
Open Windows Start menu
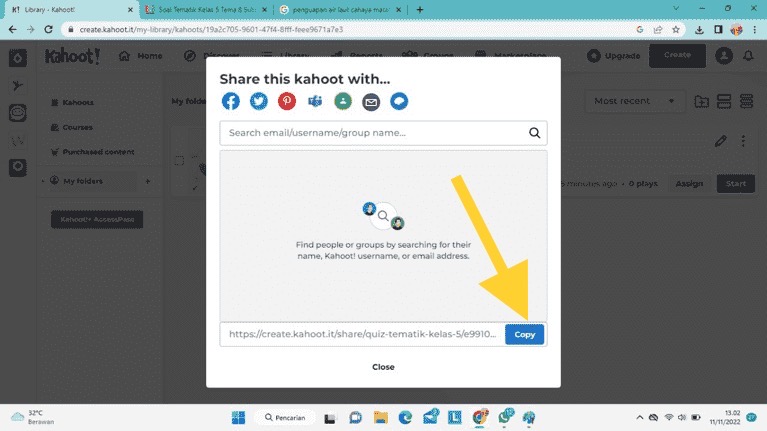(x=238, y=417)
